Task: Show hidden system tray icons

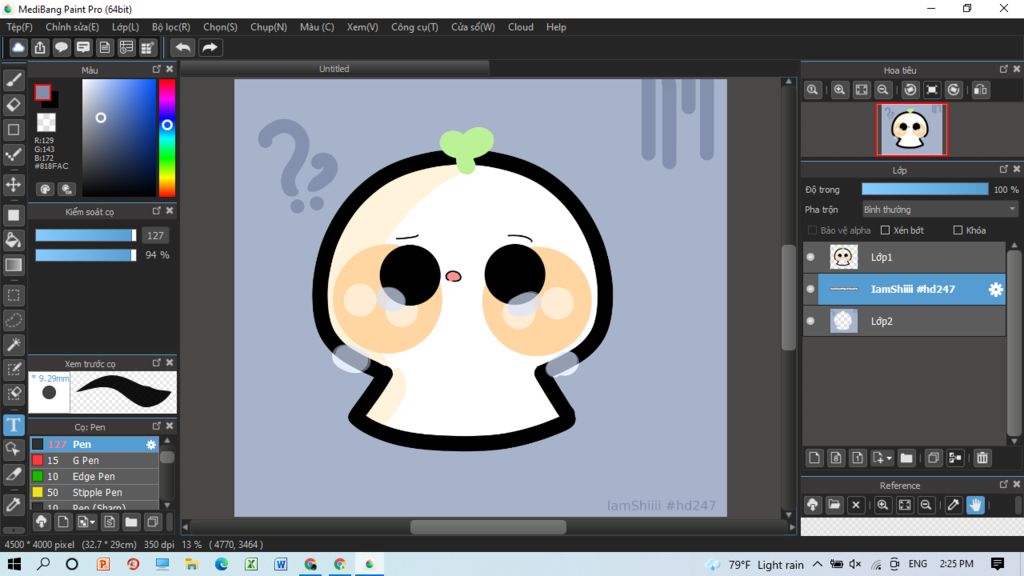Action: coord(818,564)
